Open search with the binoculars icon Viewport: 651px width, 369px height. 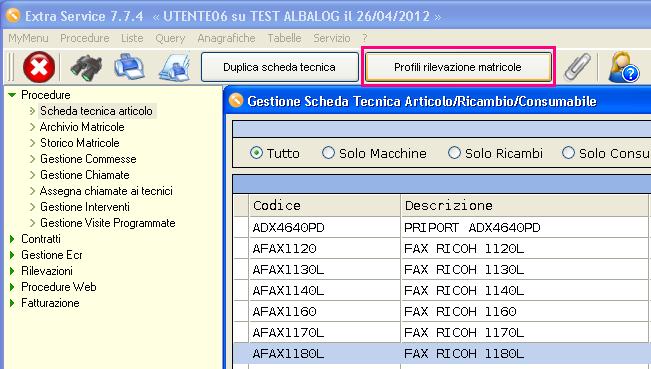click(x=86, y=67)
